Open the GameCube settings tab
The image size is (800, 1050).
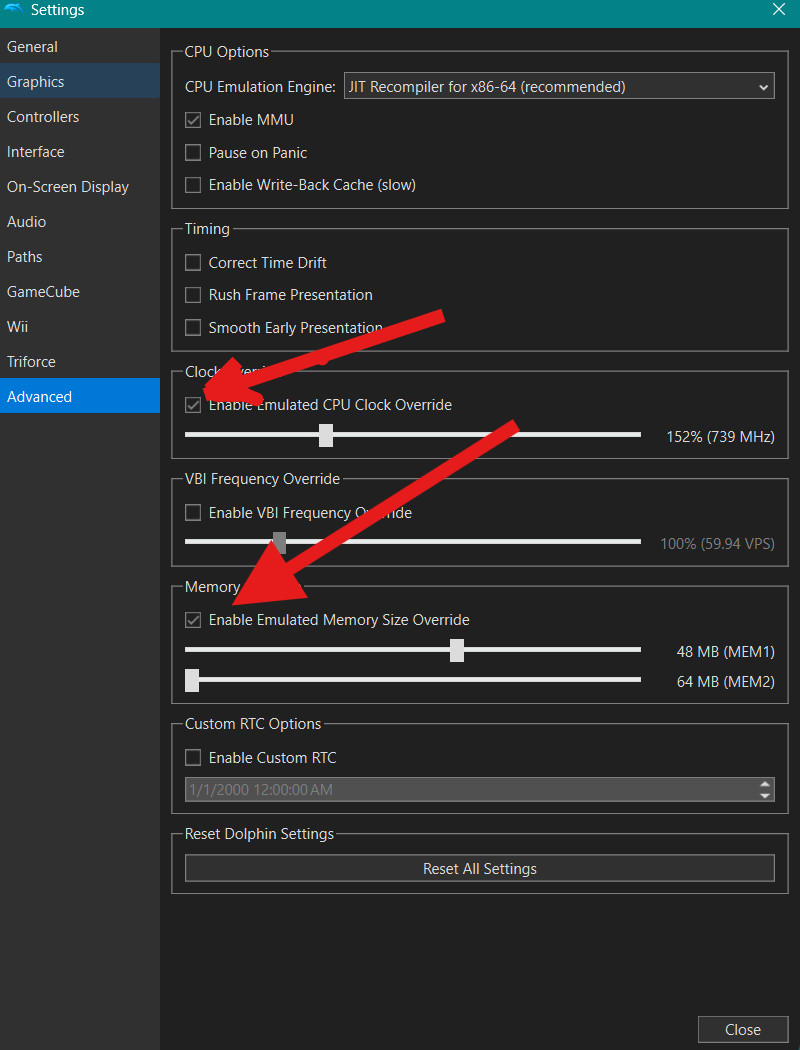80,291
